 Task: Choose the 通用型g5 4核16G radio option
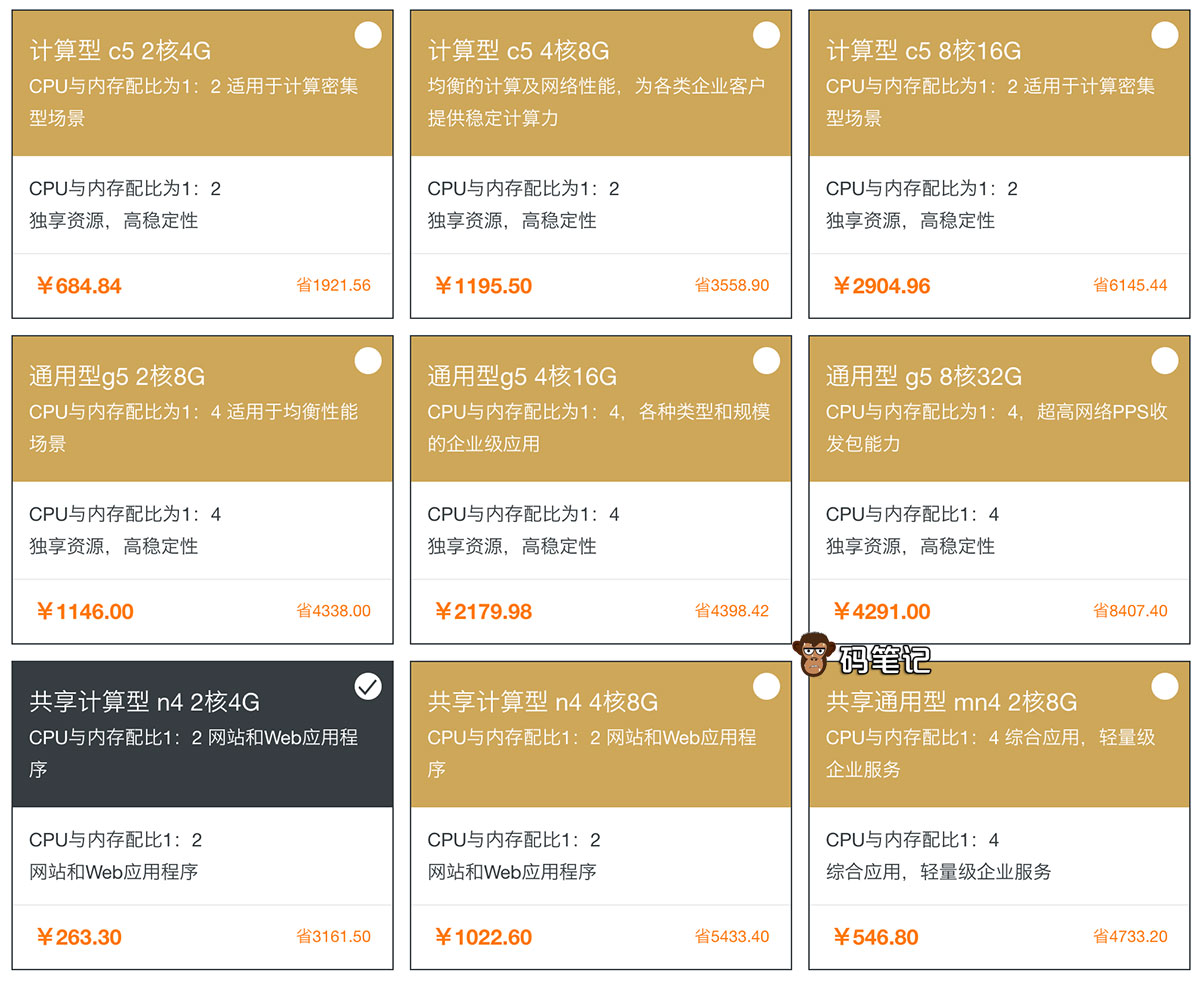tap(766, 361)
